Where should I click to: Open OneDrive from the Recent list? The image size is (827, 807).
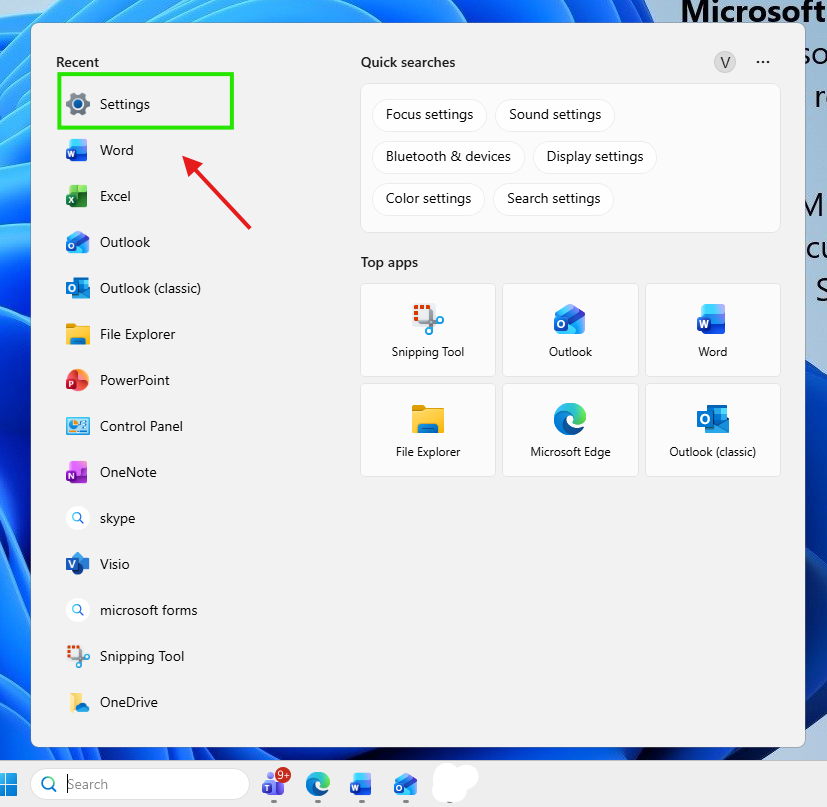click(128, 702)
